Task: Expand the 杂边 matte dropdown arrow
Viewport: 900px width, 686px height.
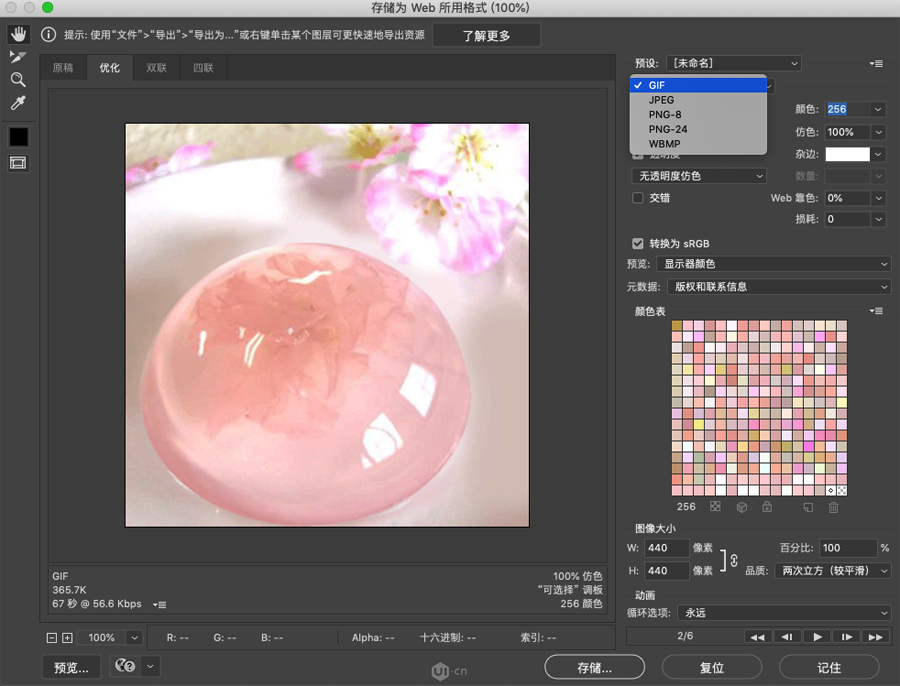Action: tap(878, 154)
